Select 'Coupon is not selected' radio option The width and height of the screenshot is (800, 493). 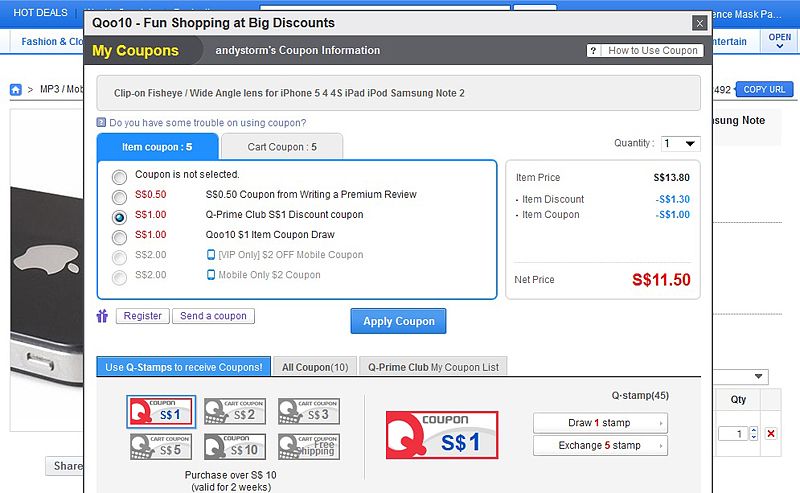120,175
